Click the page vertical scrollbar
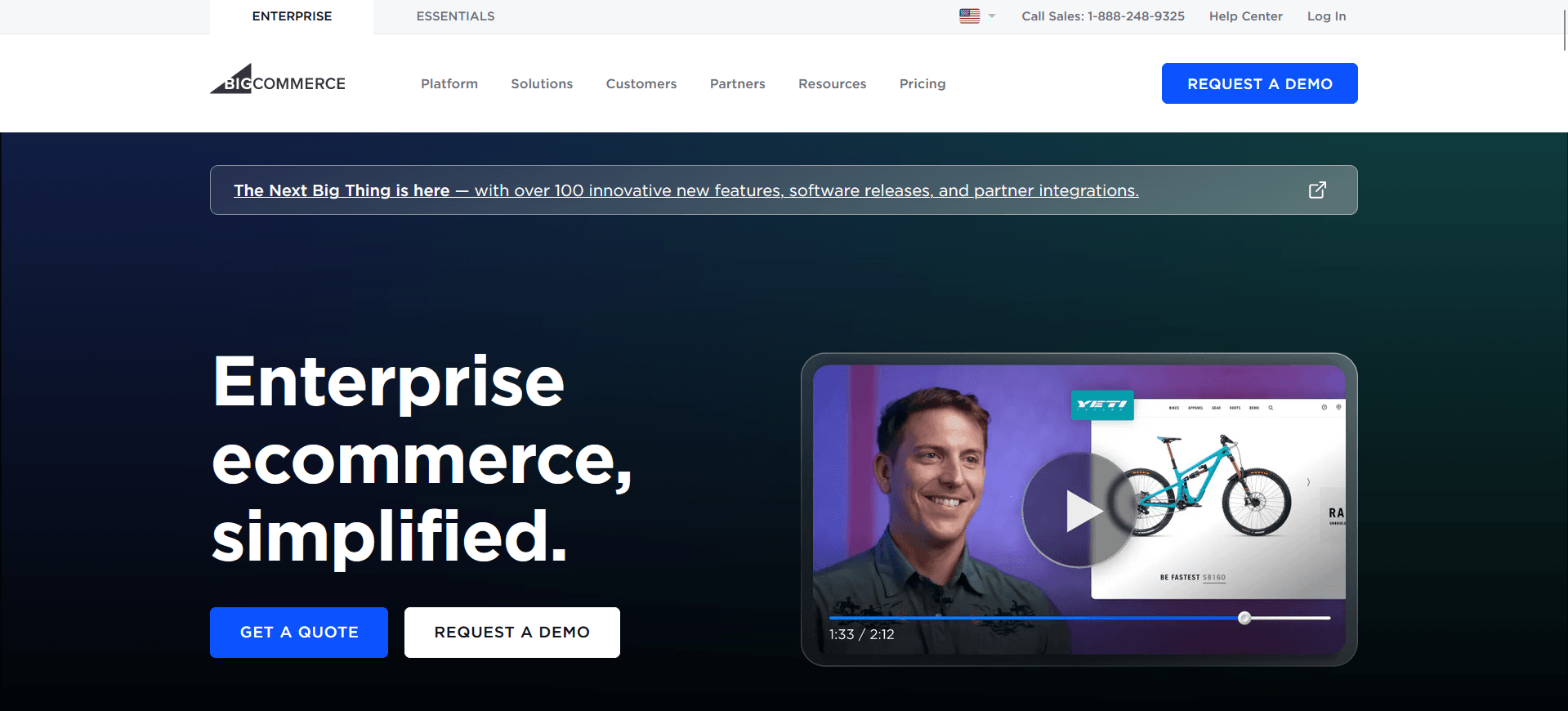Screen dimensions: 1568x711 (x=1564, y=29)
